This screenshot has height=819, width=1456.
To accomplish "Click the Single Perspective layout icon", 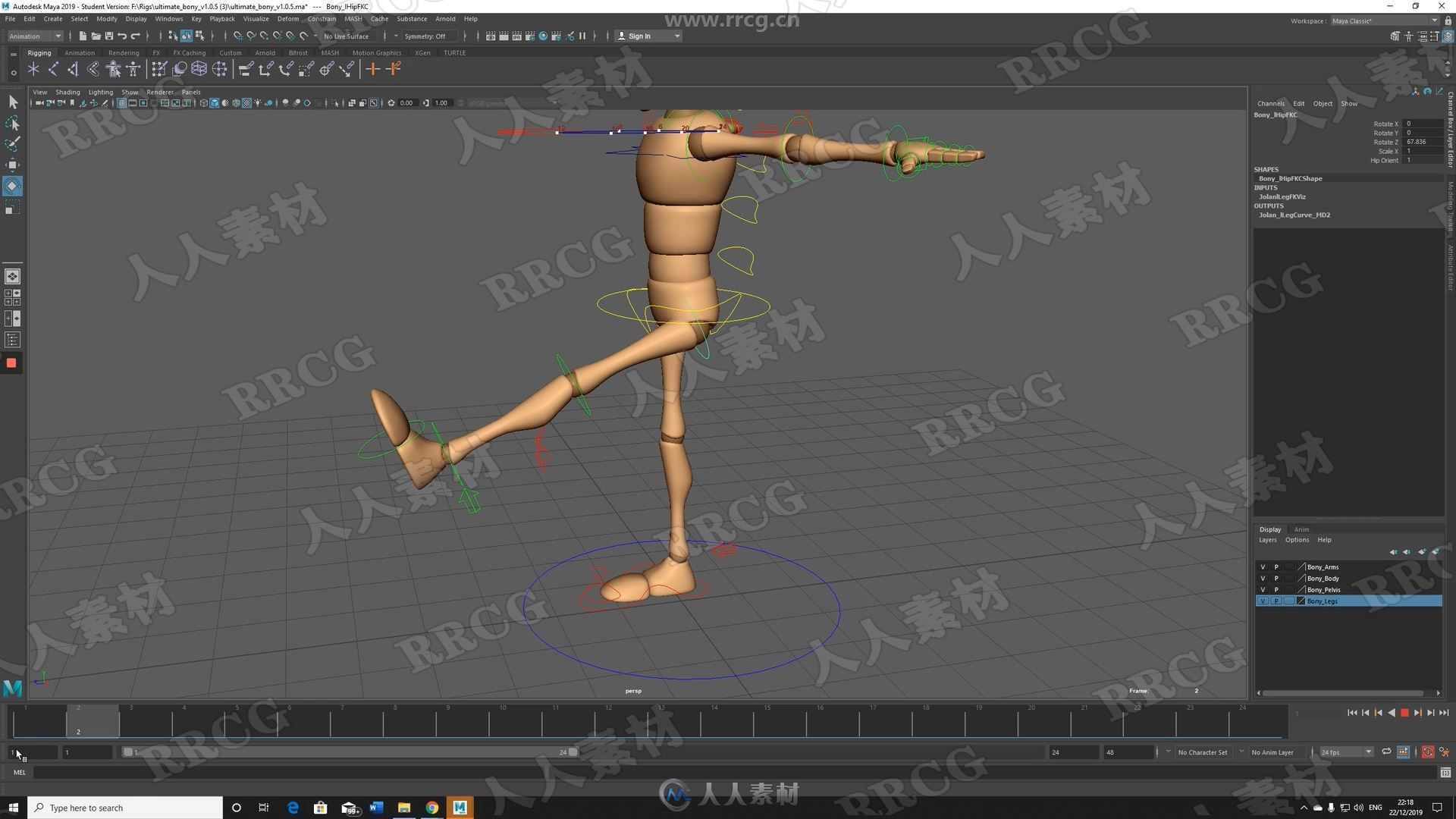I will pos(12,276).
